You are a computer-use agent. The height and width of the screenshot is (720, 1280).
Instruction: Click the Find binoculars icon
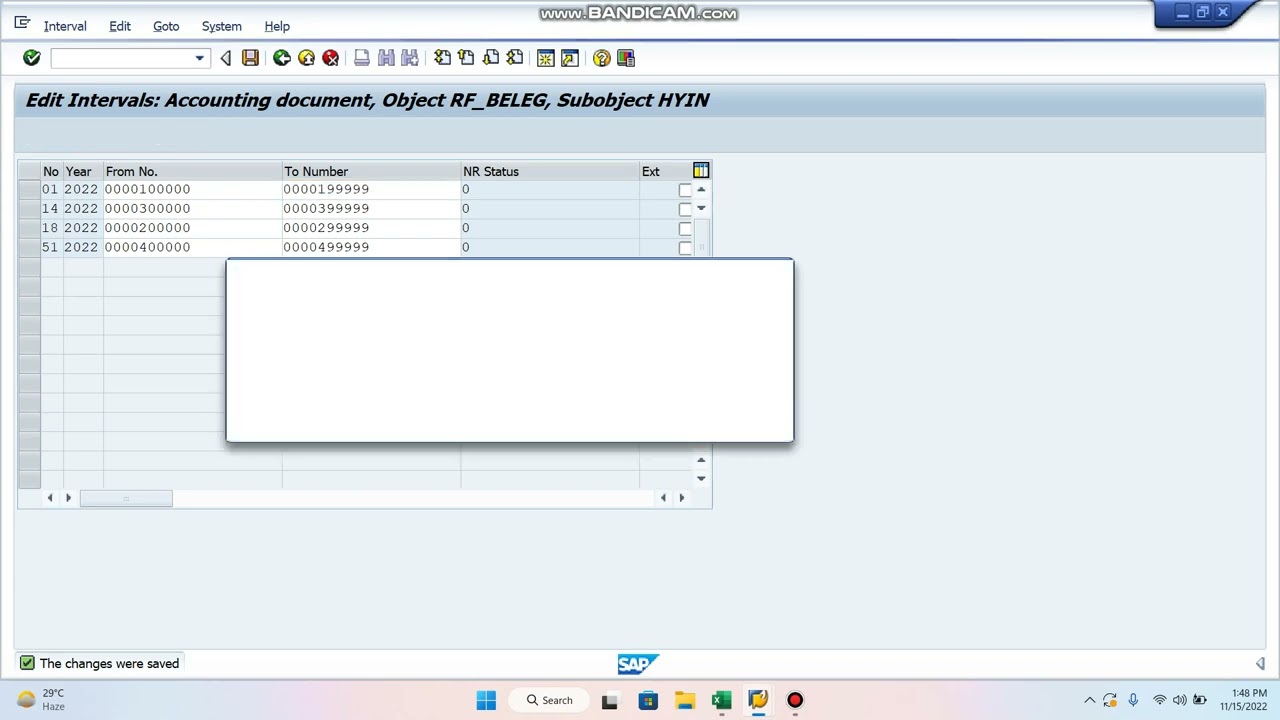[386, 58]
